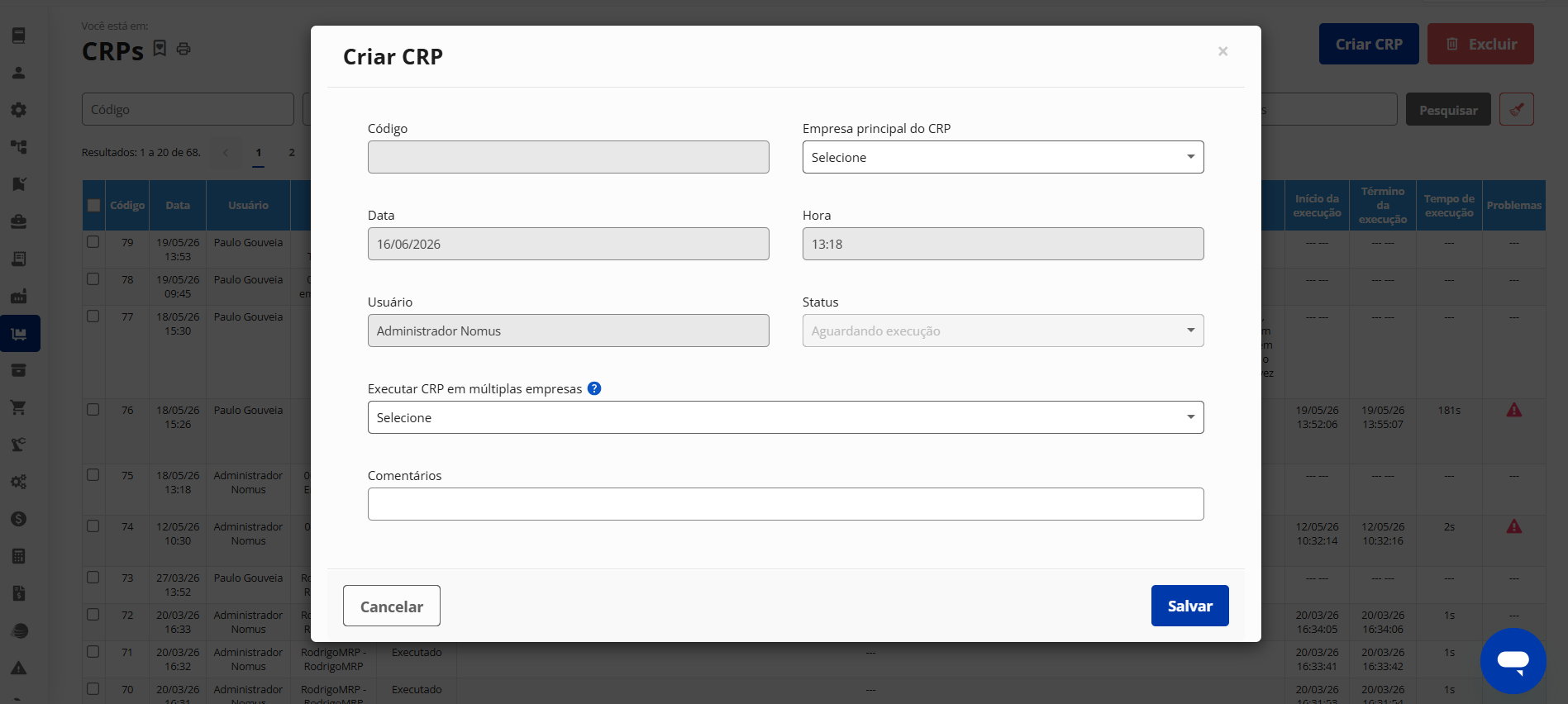Image resolution: width=1568 pixels, height=704 pixels.
Task: Click the Salvar button
Action: coord(1189,606)
